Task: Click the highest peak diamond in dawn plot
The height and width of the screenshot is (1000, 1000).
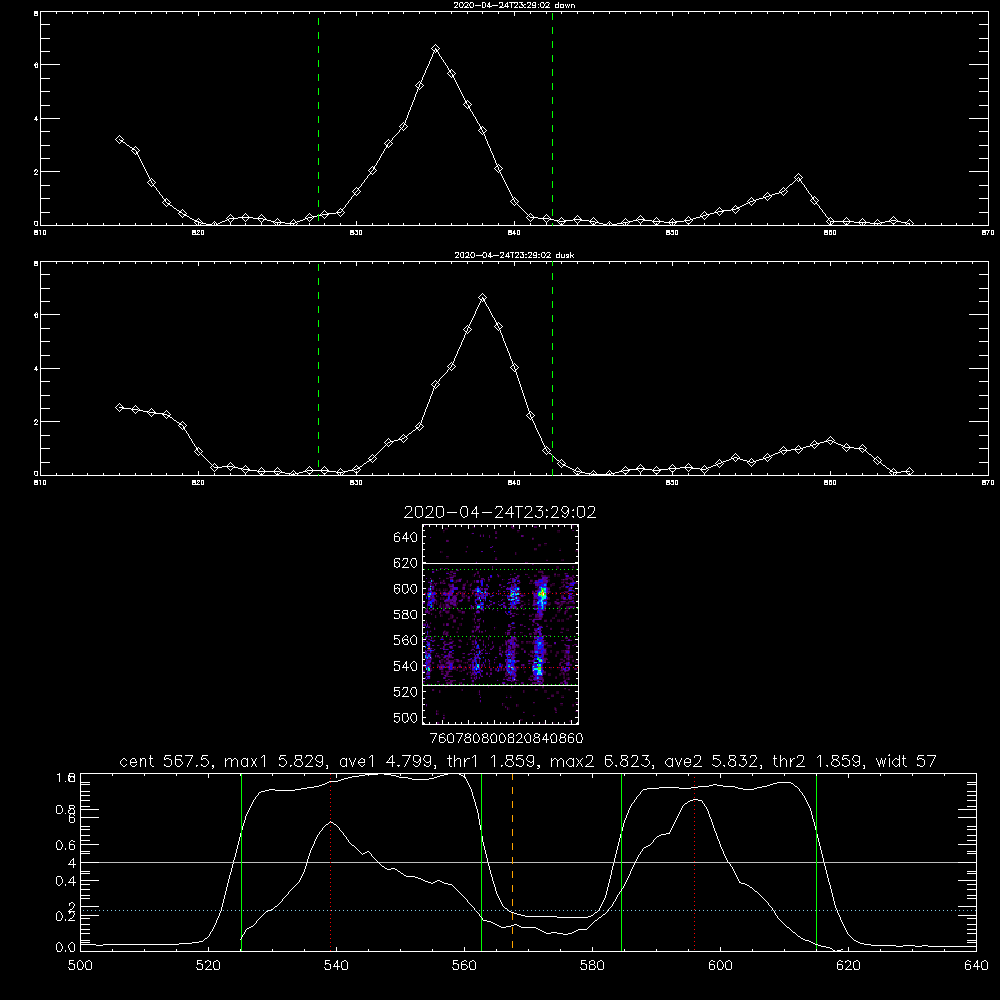Action: pos(436,49)
